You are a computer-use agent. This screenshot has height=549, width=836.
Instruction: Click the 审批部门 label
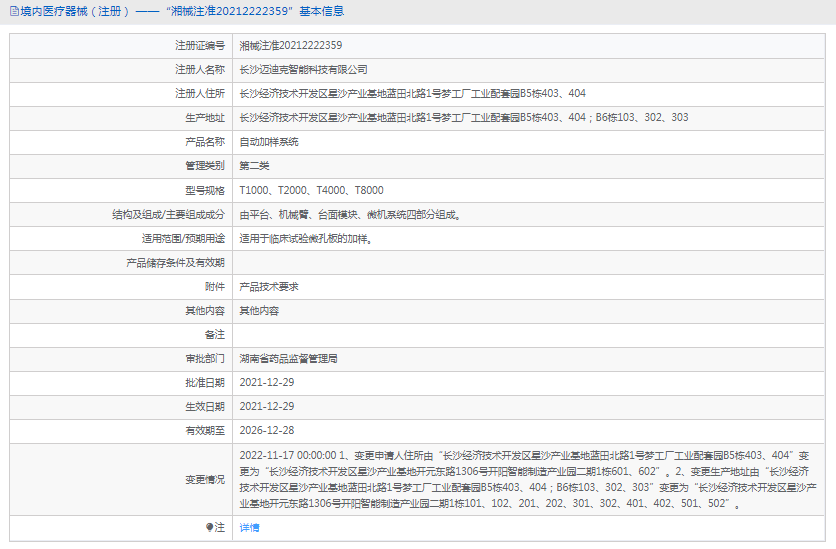(205, 359)
